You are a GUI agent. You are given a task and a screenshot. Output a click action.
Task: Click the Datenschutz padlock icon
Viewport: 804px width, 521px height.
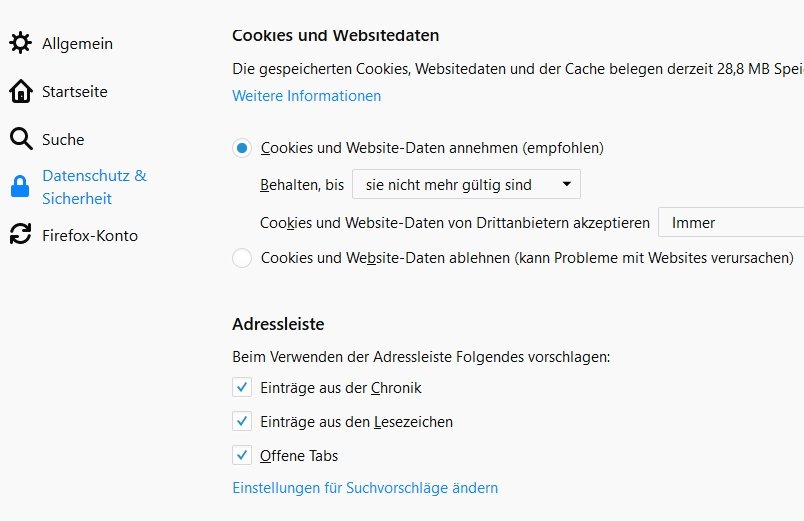click(x=20, y=187)
